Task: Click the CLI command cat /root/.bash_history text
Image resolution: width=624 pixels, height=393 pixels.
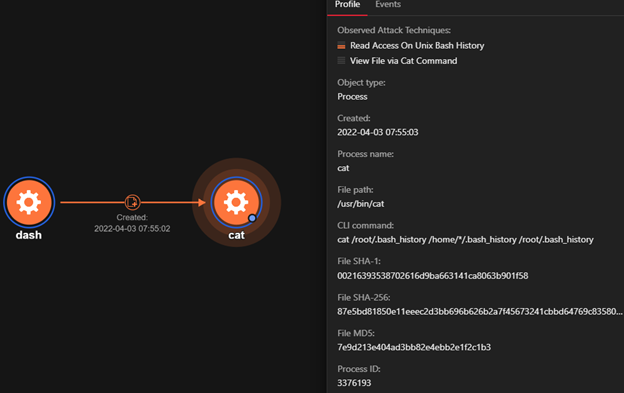Action: (465, 240)
